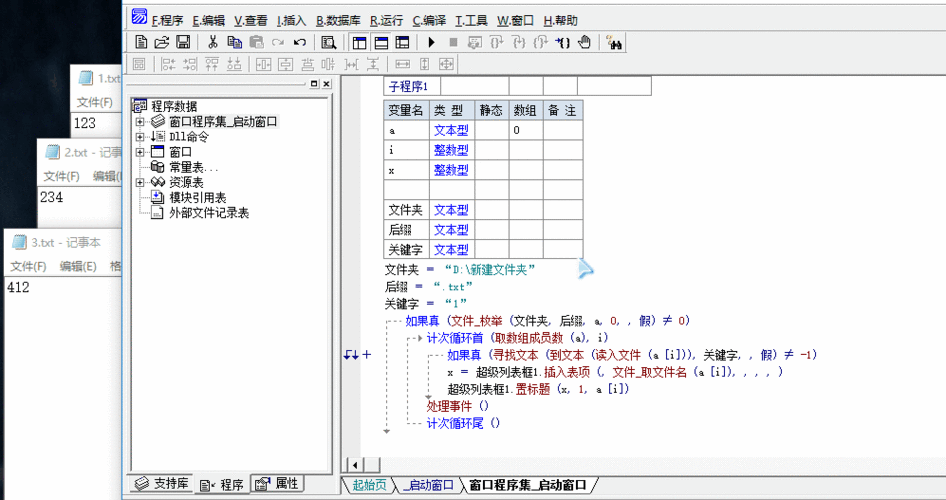
Task: Click the Open file folder icon
Action: coord(162,42)
